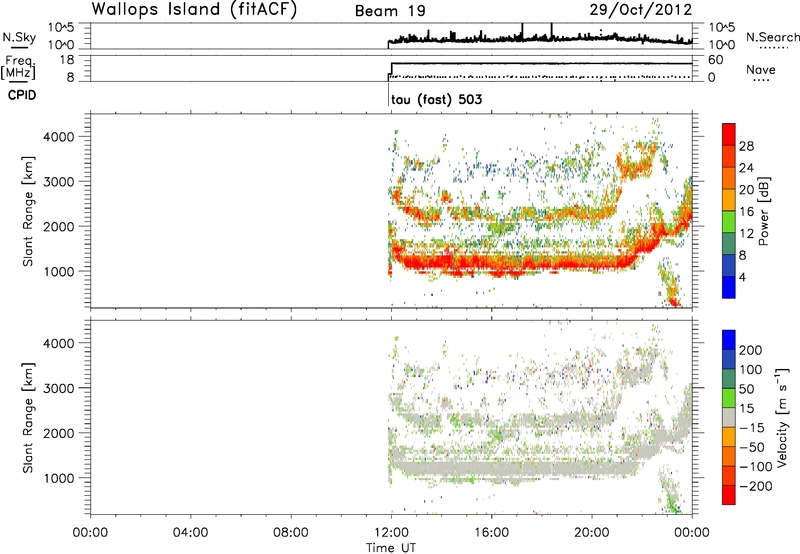Click the 'Time UT' axis label

click(391, 548)
